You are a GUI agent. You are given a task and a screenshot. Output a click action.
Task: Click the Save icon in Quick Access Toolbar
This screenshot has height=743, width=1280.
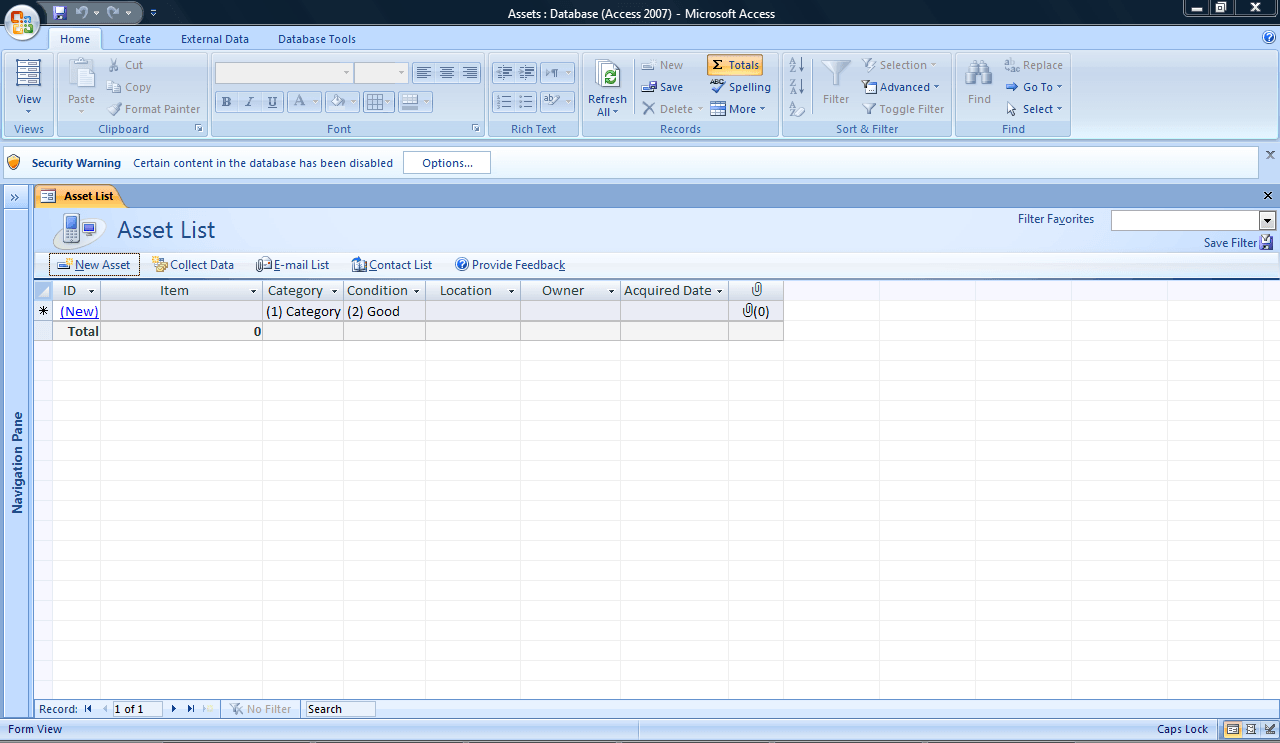click(59, 13)
